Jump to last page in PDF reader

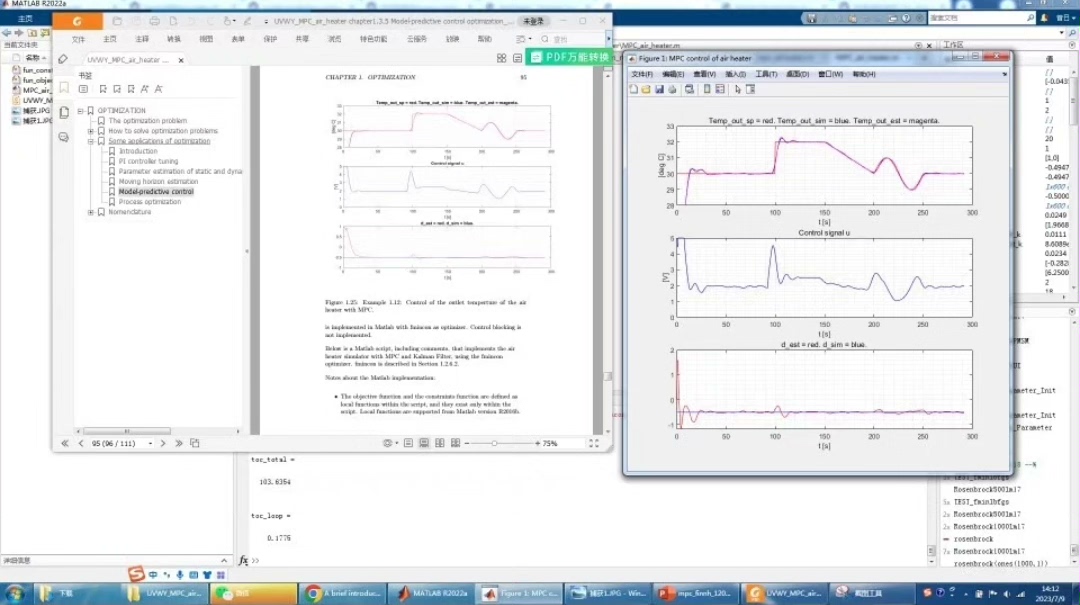179,444
